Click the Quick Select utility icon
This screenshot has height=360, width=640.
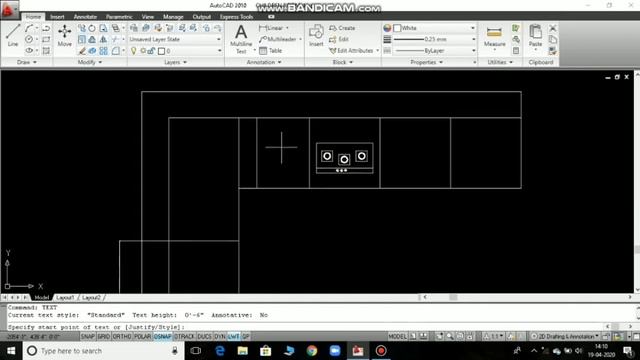coord(516,28)
